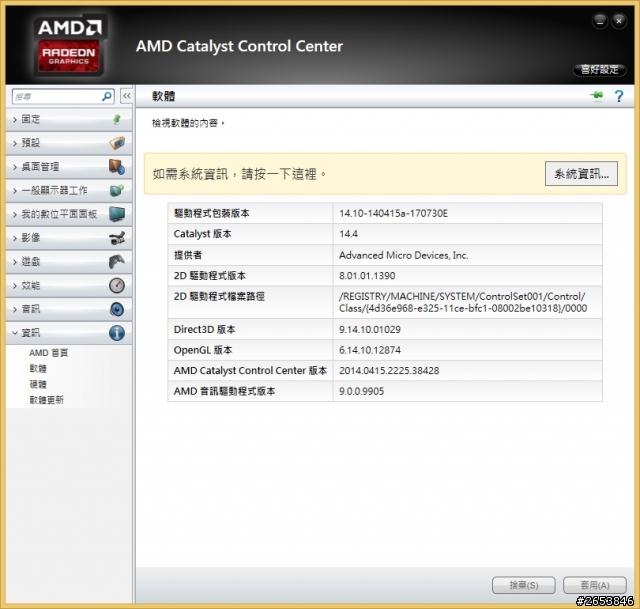Image resolution: width=640 pixels, height=609 pixels.
Task: Open AMD 首頁 under 資訊
Action: click(x=49, y=353)
